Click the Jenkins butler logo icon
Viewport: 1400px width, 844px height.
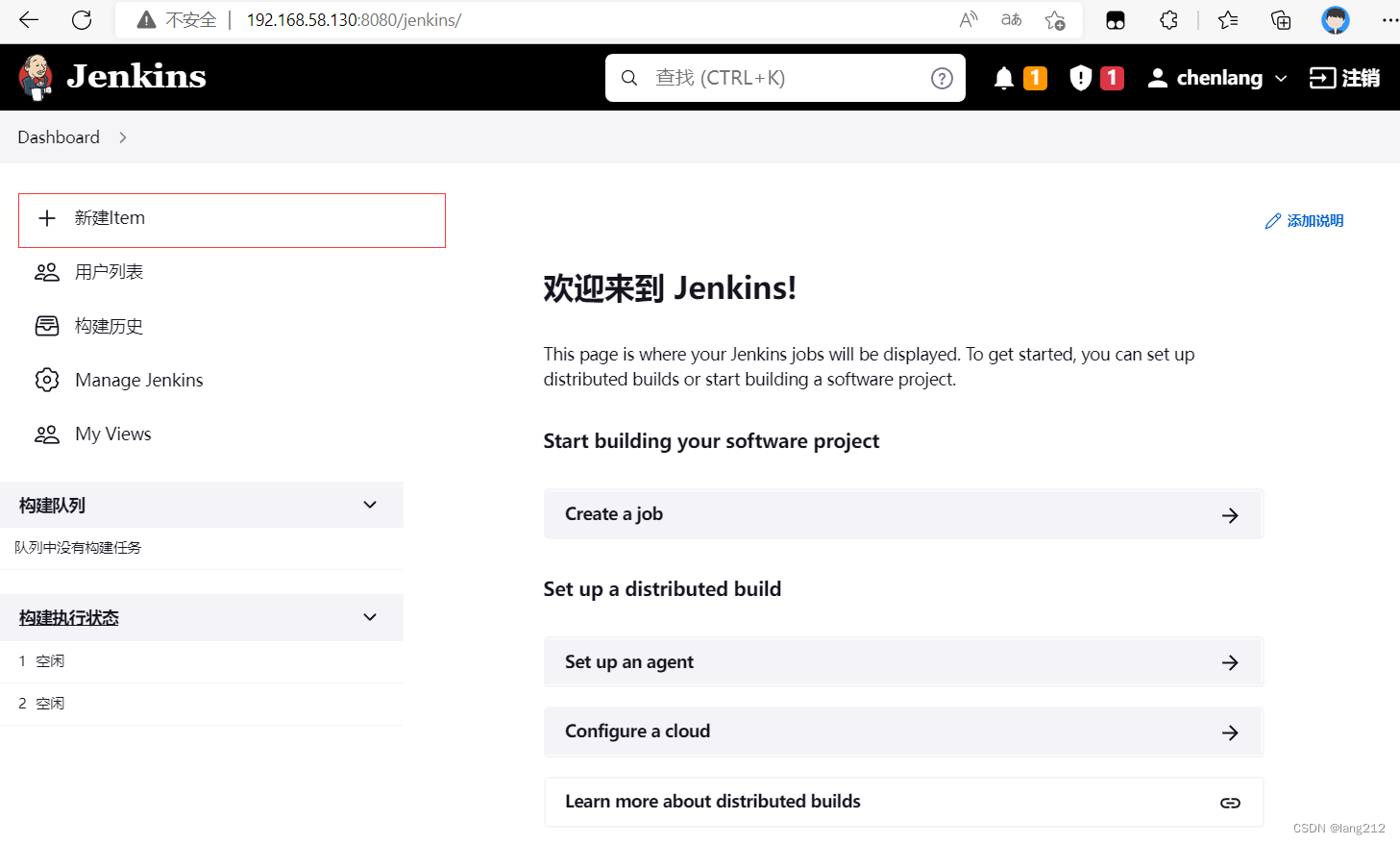pos(36,78)
